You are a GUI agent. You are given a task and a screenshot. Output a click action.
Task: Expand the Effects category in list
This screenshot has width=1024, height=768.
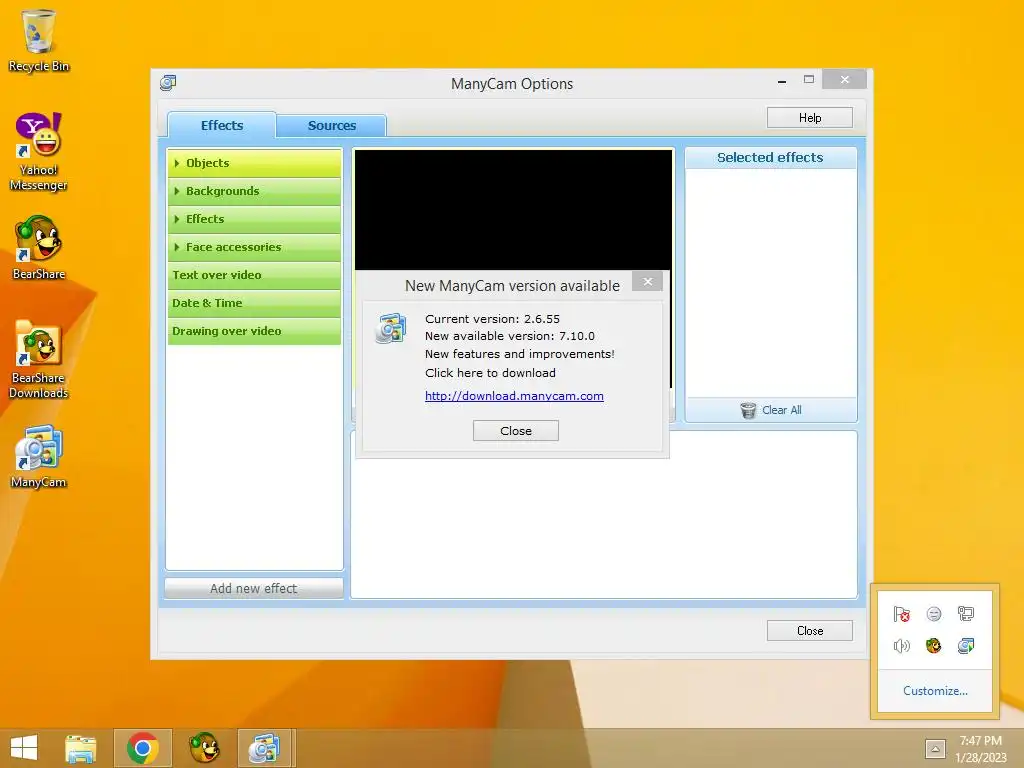click(254, 219)
